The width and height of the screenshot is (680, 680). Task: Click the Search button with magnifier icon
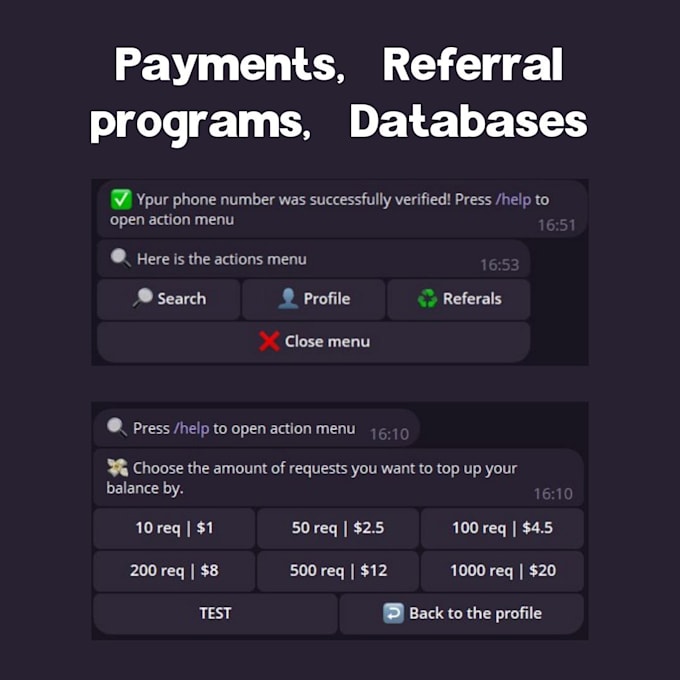[x=169, y=299]
